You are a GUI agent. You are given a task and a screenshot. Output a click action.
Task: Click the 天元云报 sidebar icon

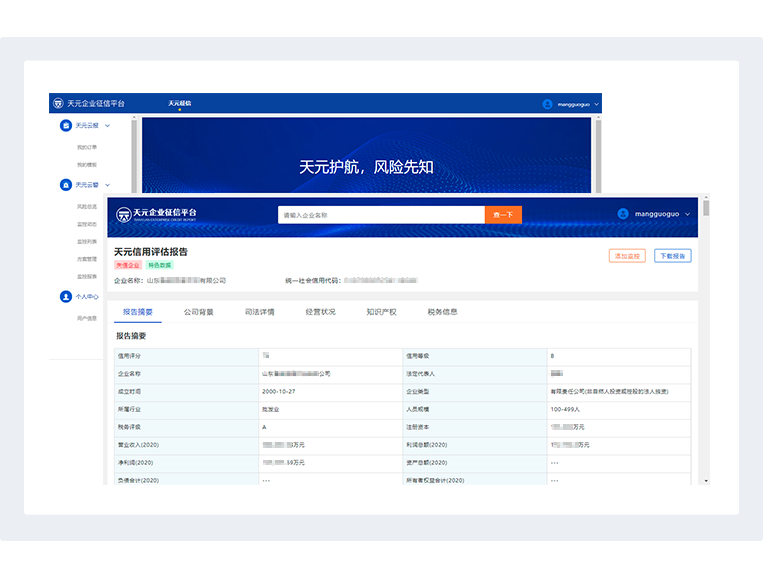[x=66, y=126]
